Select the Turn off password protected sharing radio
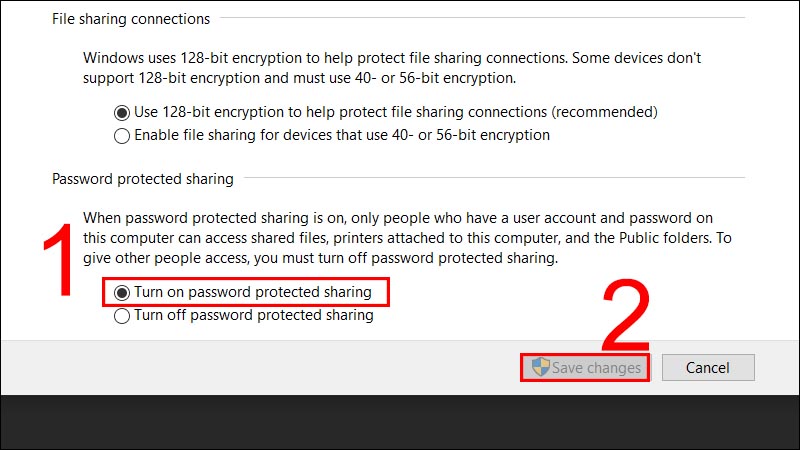This screenshot has width=800, height=450. [x=122, y=316]
